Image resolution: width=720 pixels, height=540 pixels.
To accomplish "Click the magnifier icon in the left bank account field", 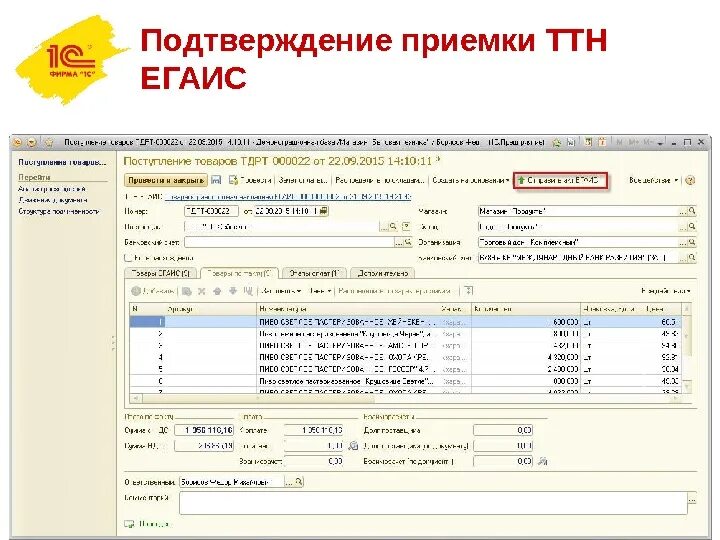I will (408, 242).
